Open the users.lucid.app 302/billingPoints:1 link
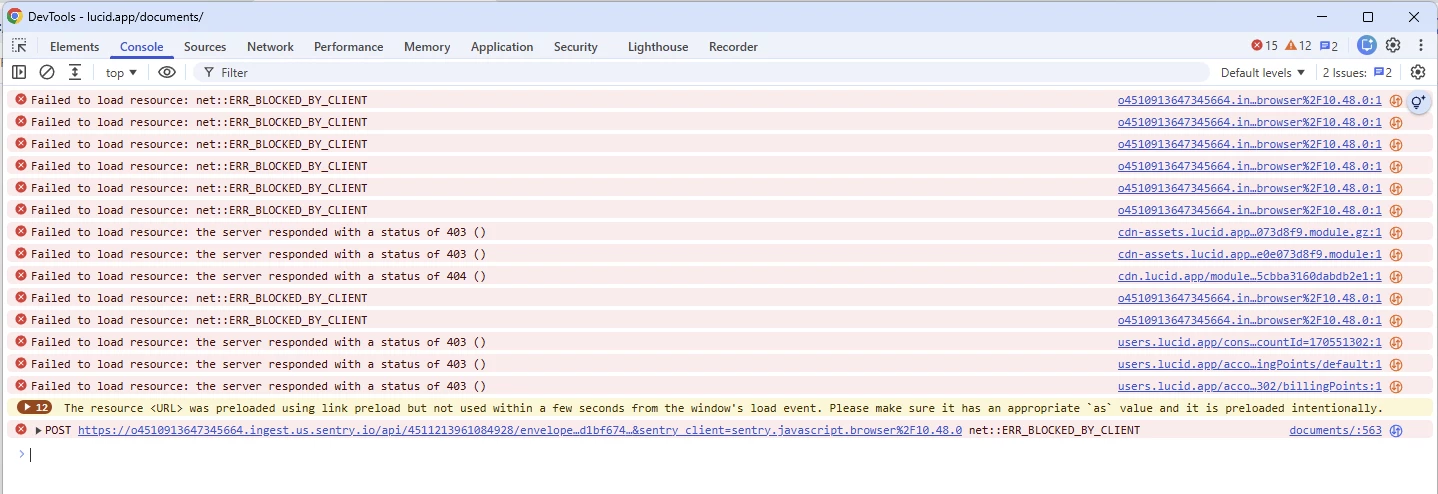1438x494 pixels. click(x=1250, y=386)
